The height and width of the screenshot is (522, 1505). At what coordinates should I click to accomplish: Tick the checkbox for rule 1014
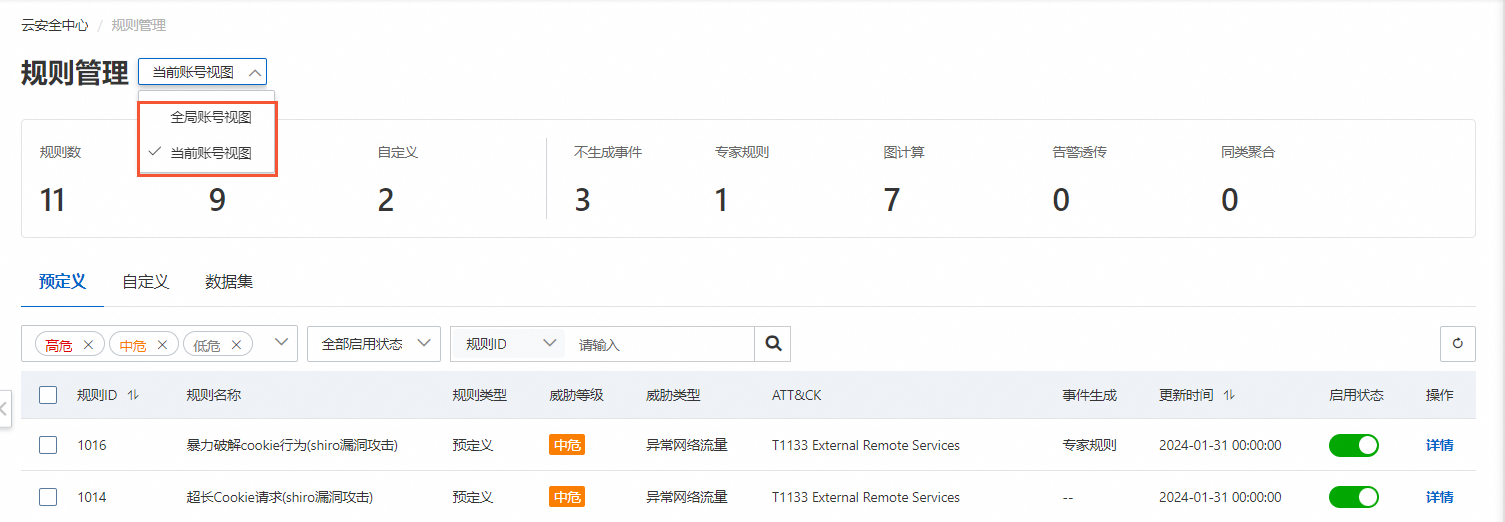point(48,497)
